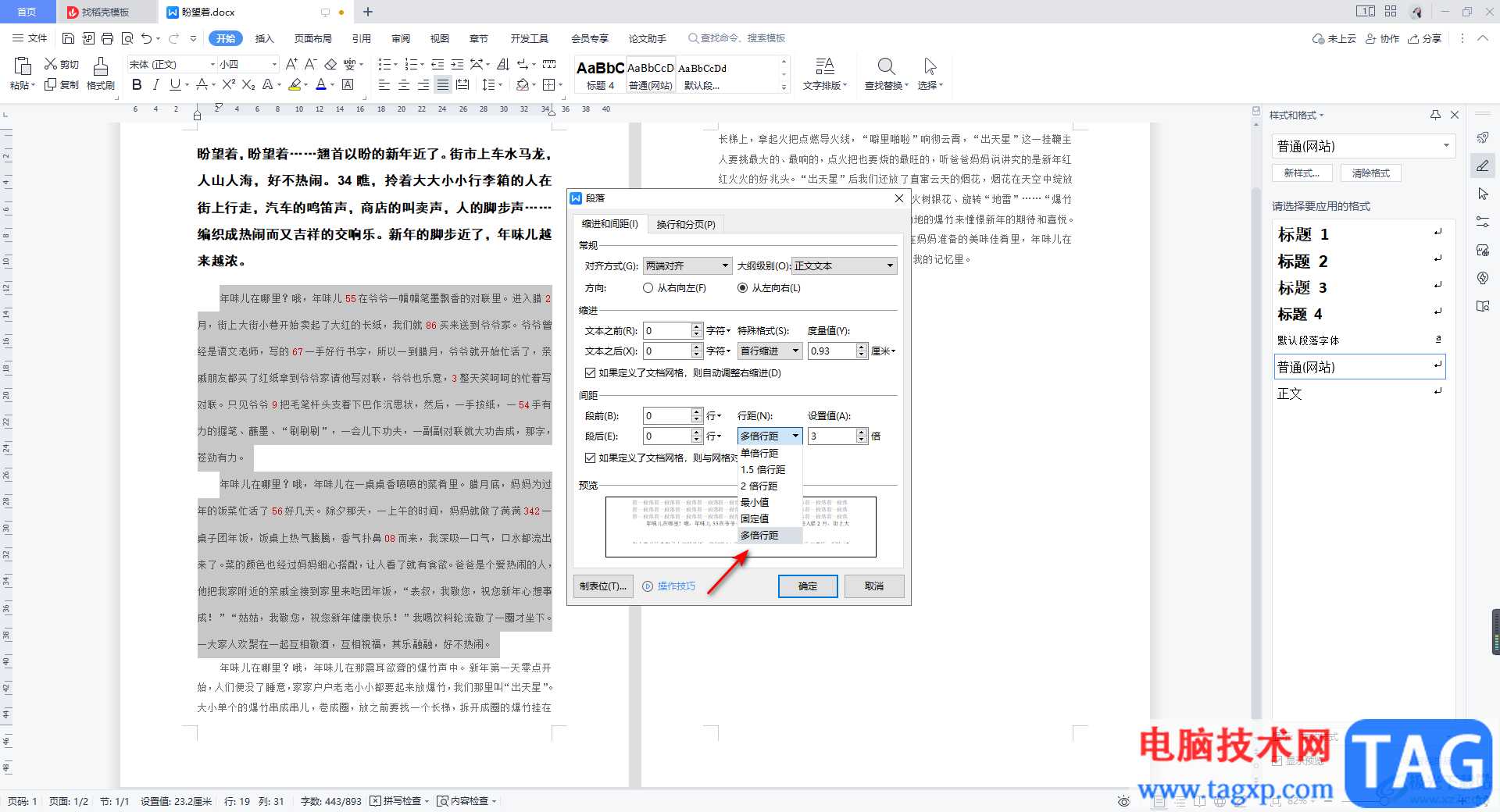1500x812 pixels.
Task: Open alignment dropdown in Paragraph dialog
Action: [x=687, y=266]
